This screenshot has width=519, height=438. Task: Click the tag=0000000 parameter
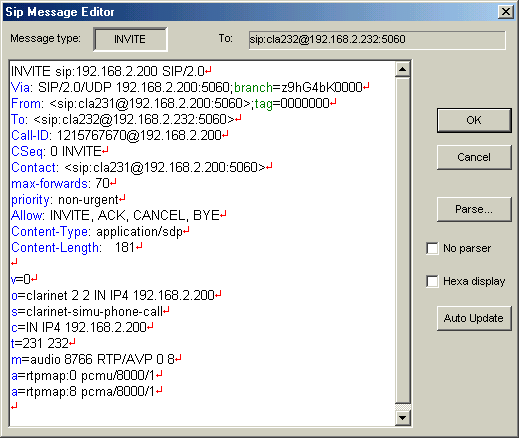(x=292, y=103)
